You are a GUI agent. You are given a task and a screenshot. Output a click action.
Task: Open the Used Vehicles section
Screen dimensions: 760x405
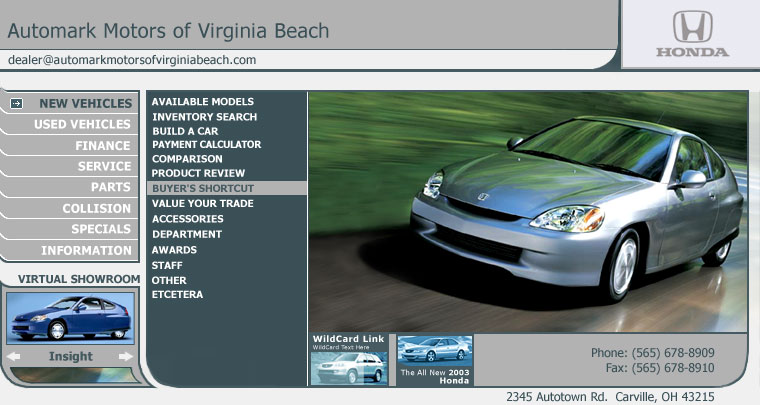tap(82, 125)
